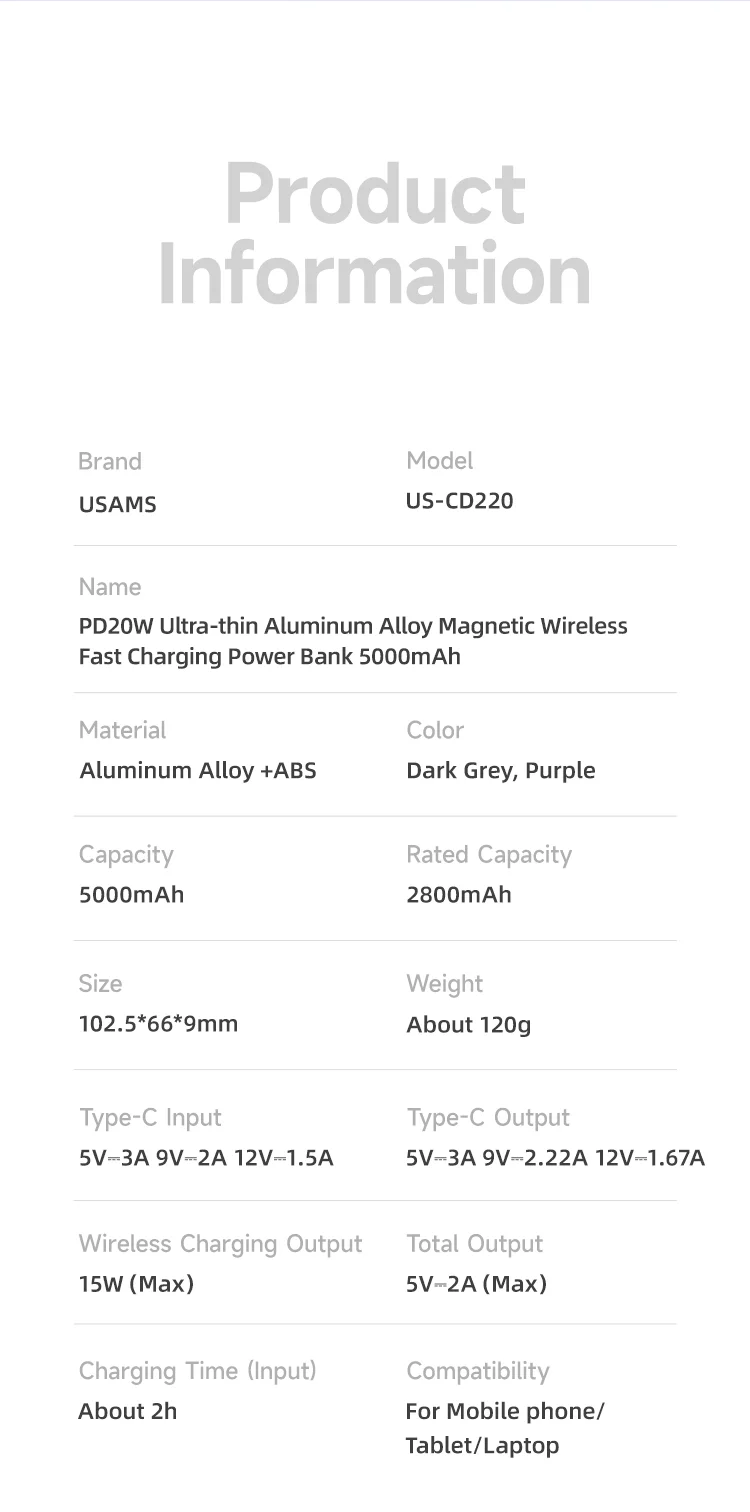The height and width of the screenshot is (1512, 750).
Task: Click the Wireless Charging Output label
Action: coord(220,1244)
